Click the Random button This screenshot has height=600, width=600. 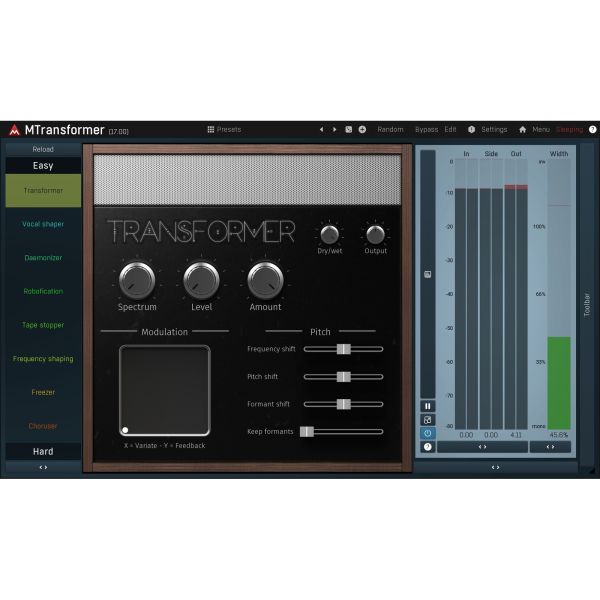390,129
